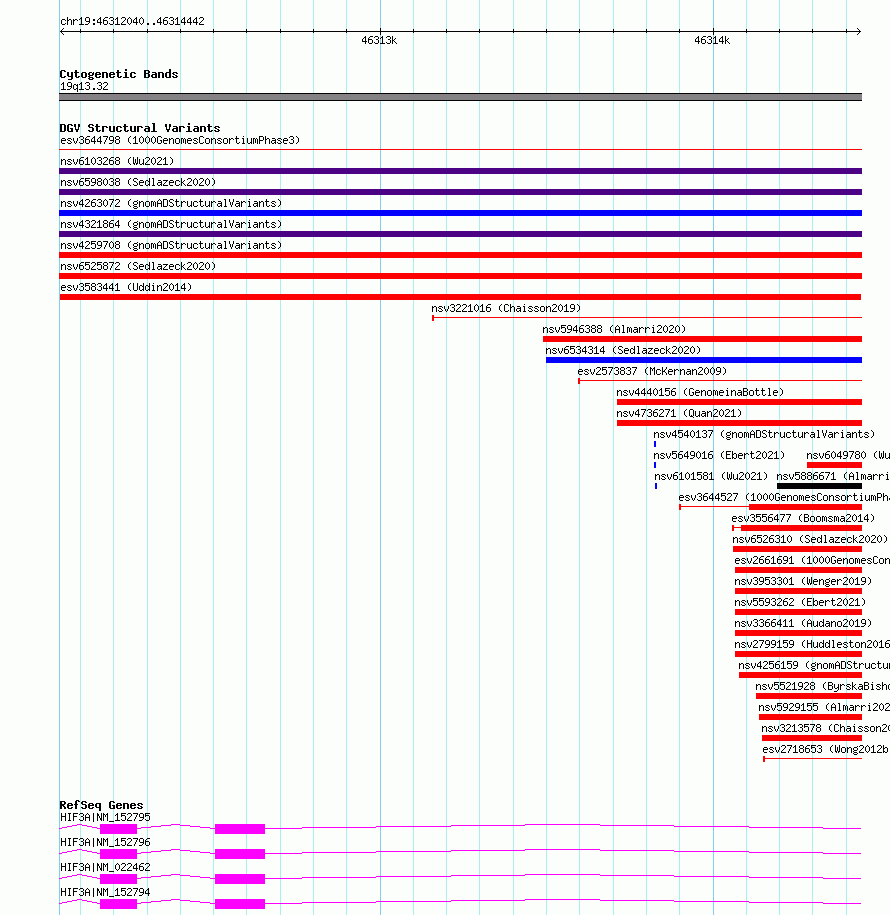The image size is (890, 915).
Task: Open variant nsv3213578 label
Action: pos(825,729)
